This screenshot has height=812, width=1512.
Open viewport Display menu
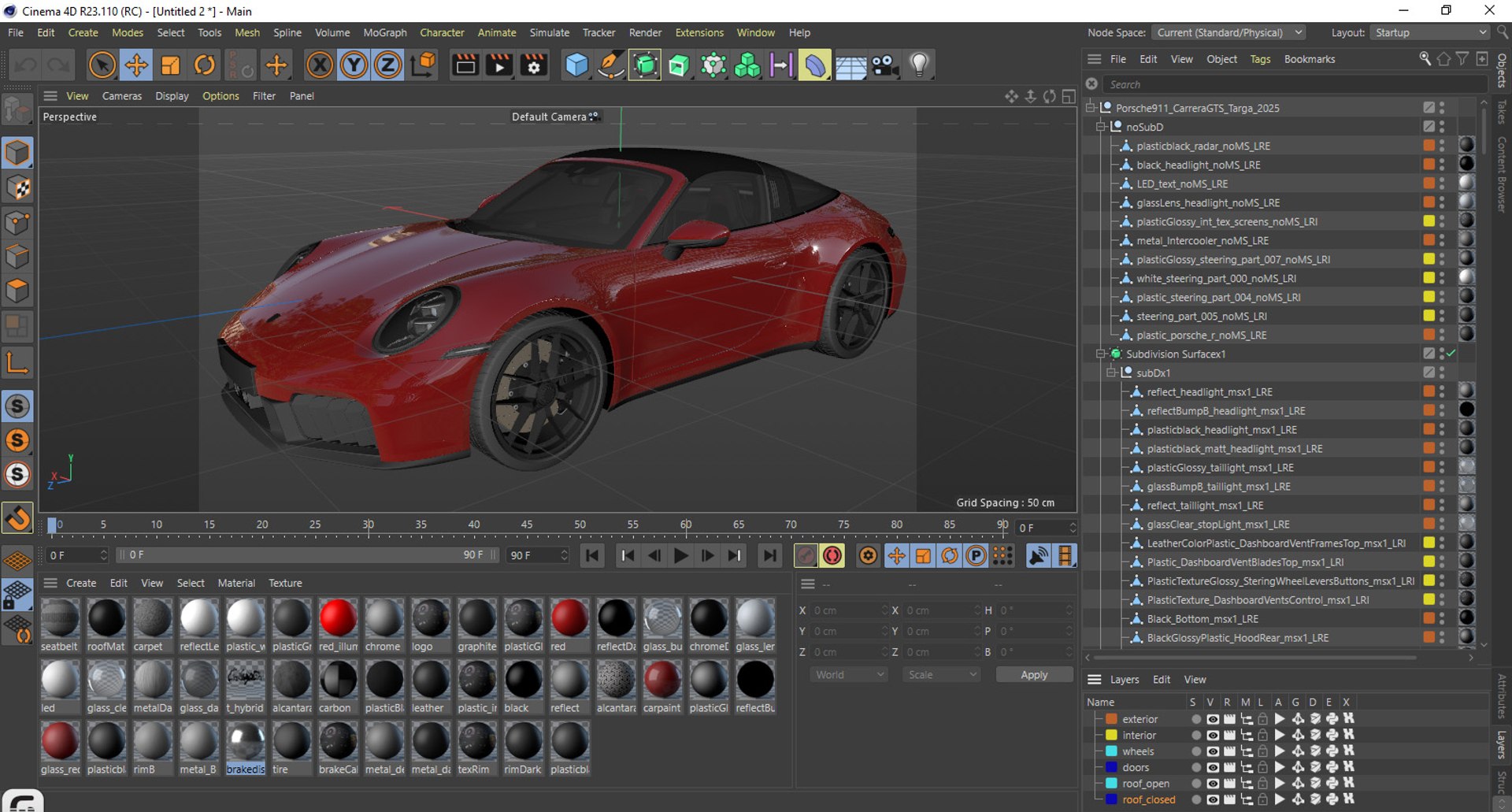(172, 96)
